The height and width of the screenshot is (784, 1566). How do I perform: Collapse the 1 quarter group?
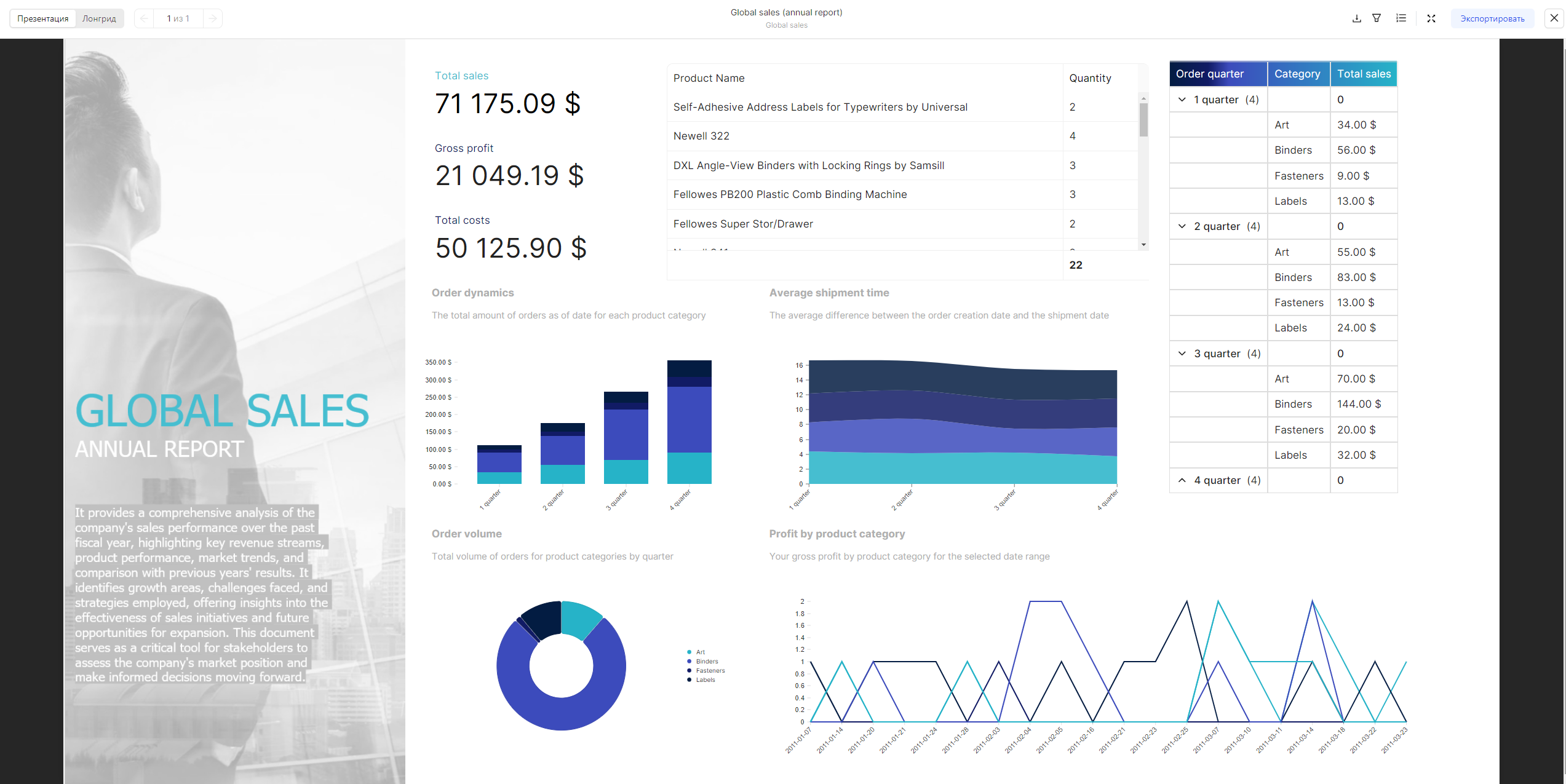(x=1182, y=100)
